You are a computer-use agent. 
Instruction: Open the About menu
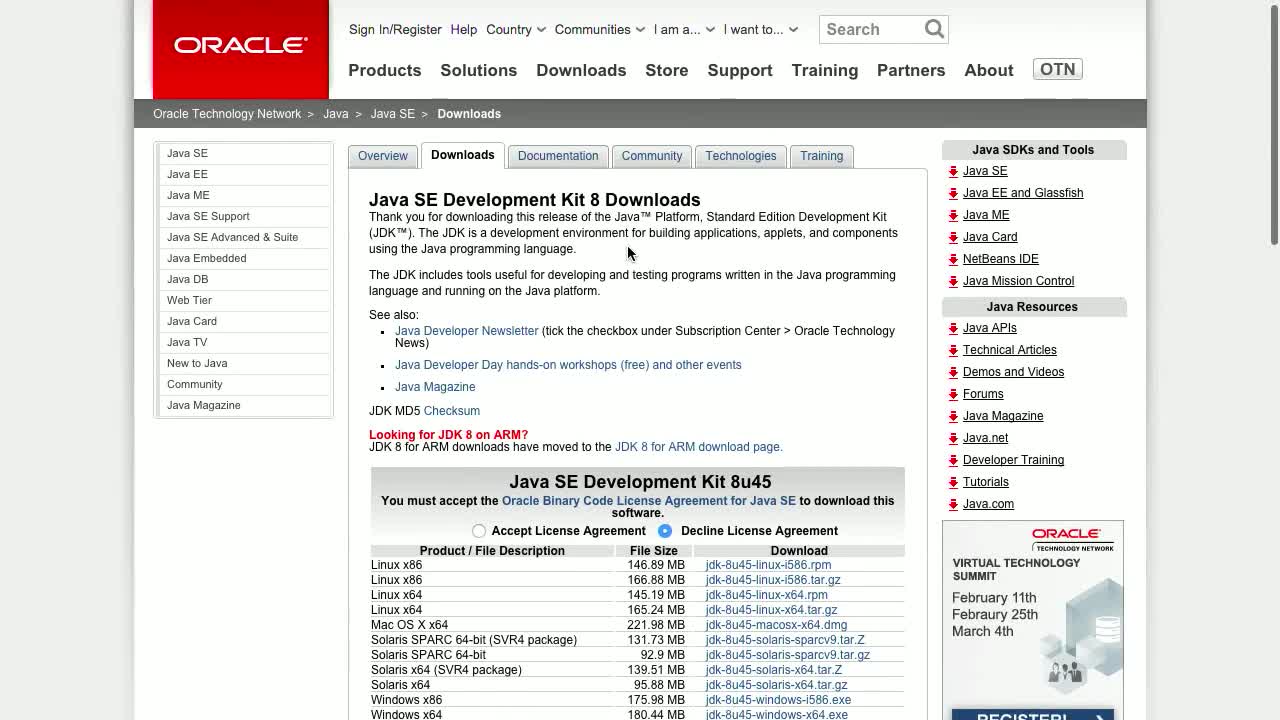[989, 70]
